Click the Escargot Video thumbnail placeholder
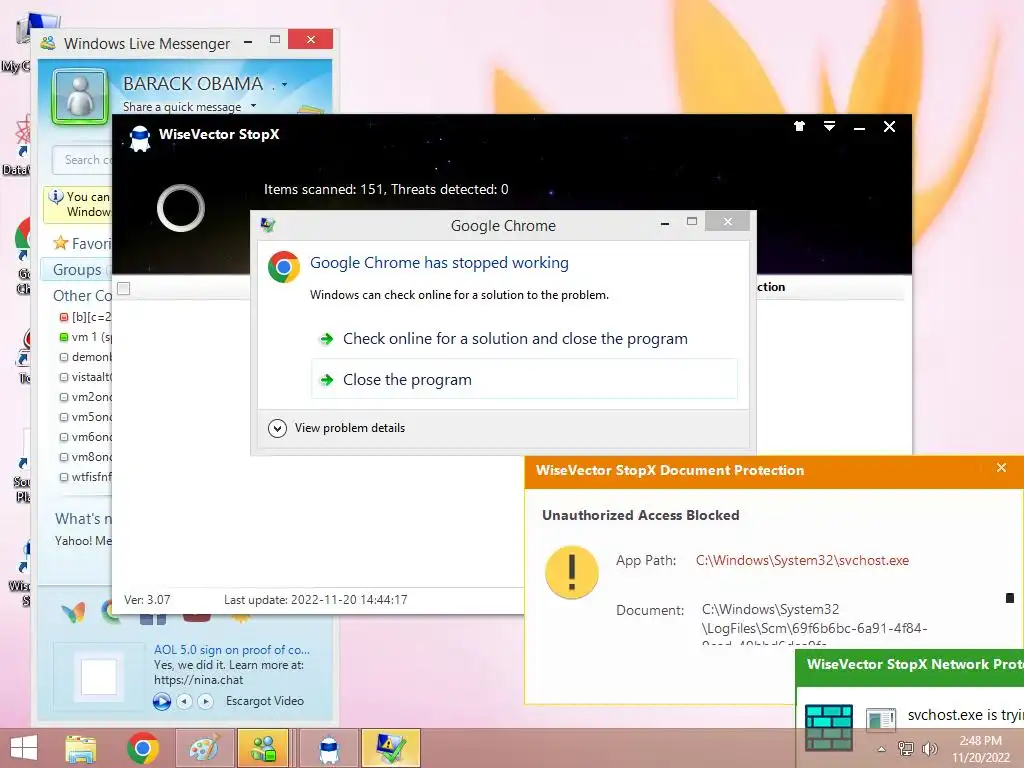Screen dimensions: 1024x768 pyautogui.click(x=99, y=677)
